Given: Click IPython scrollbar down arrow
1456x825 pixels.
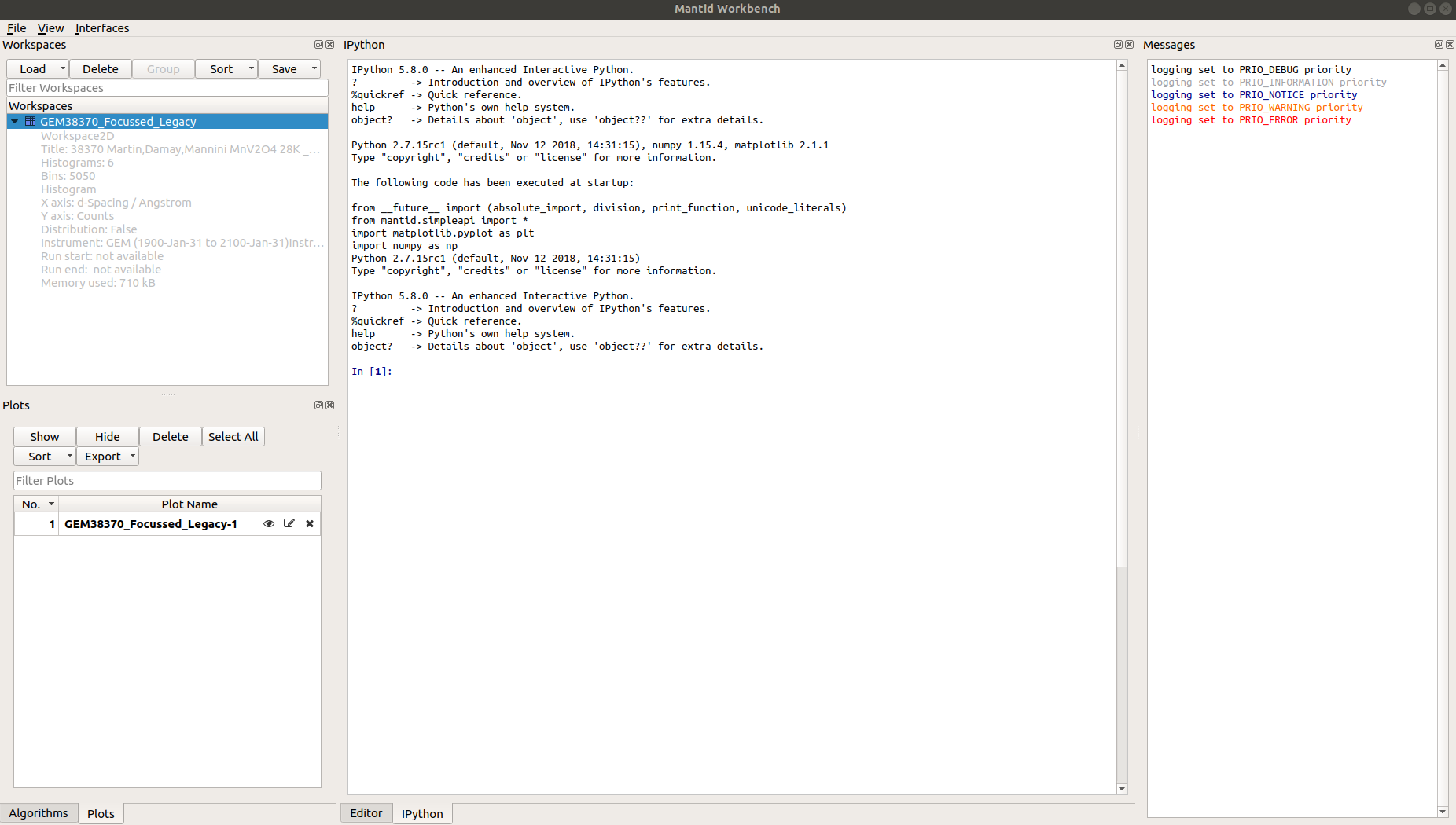Looking at the screenshot, I should pyautogui.click(x=1122, y=789).
